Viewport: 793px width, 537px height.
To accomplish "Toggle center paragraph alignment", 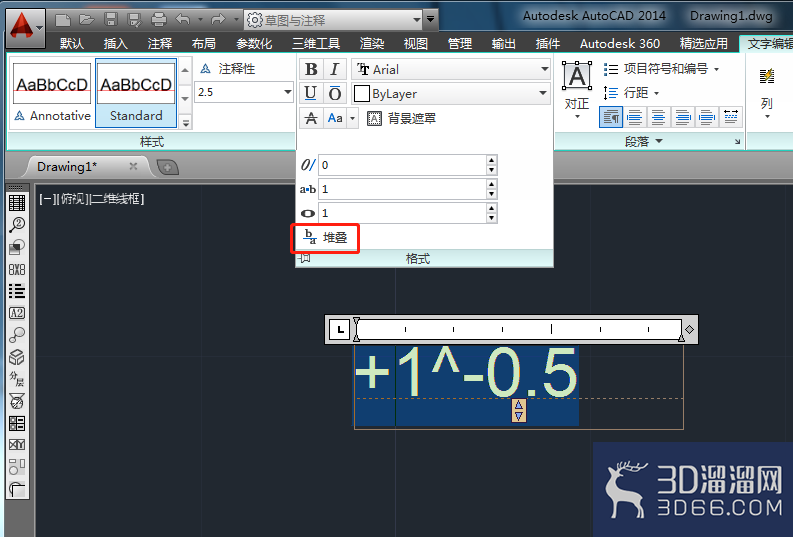I will [658, 118].
